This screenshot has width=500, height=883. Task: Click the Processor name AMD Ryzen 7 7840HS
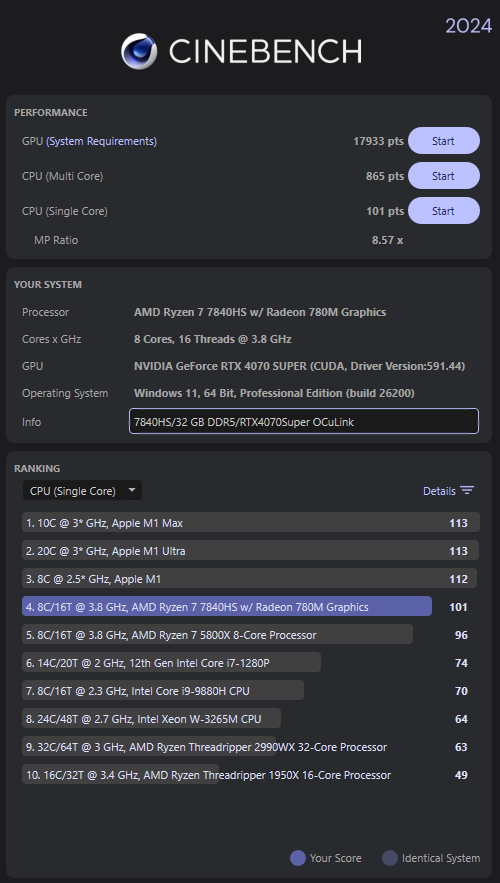(260, 312)
